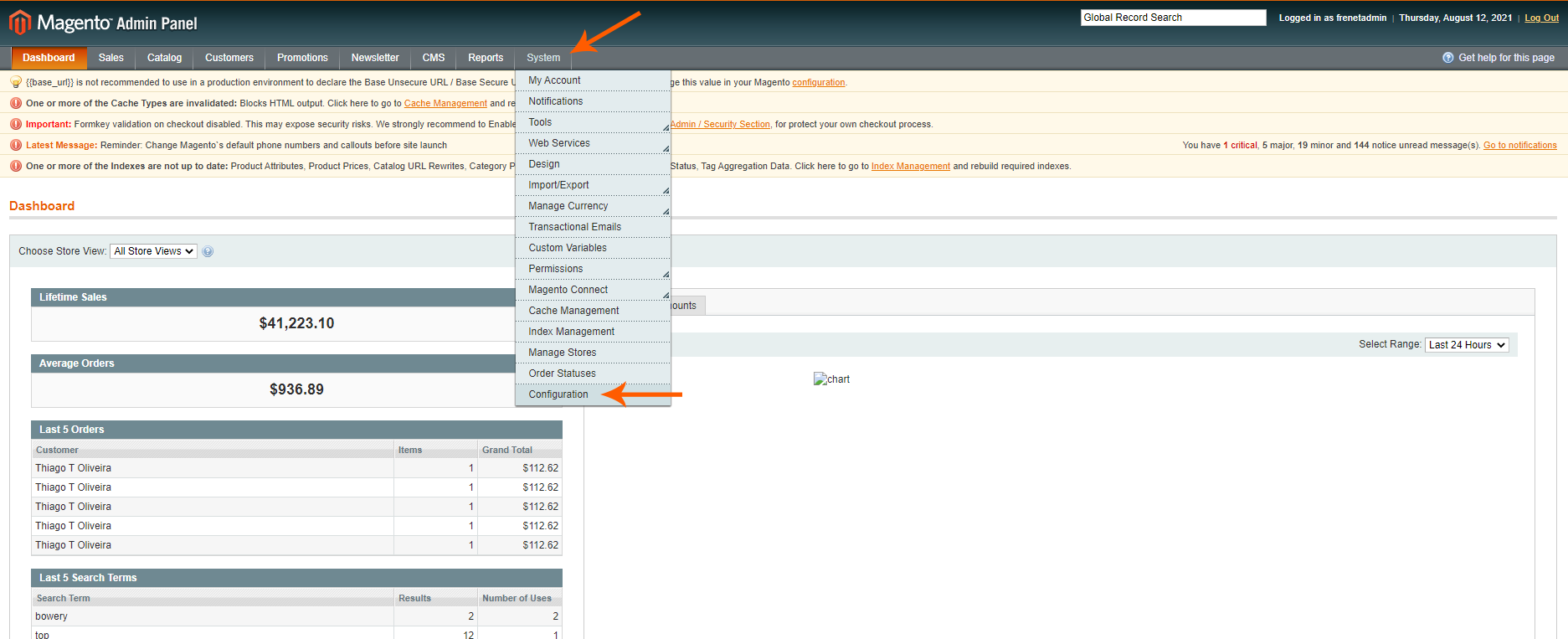Click the lightbulb notice icon for base_url

[16, 82]
